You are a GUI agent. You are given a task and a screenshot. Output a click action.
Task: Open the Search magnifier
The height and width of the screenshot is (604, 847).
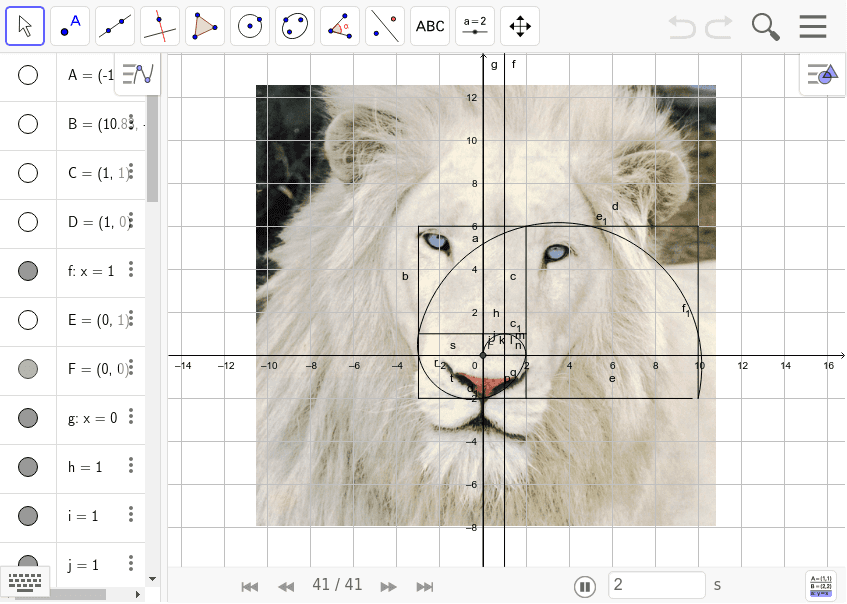(765, 26)
